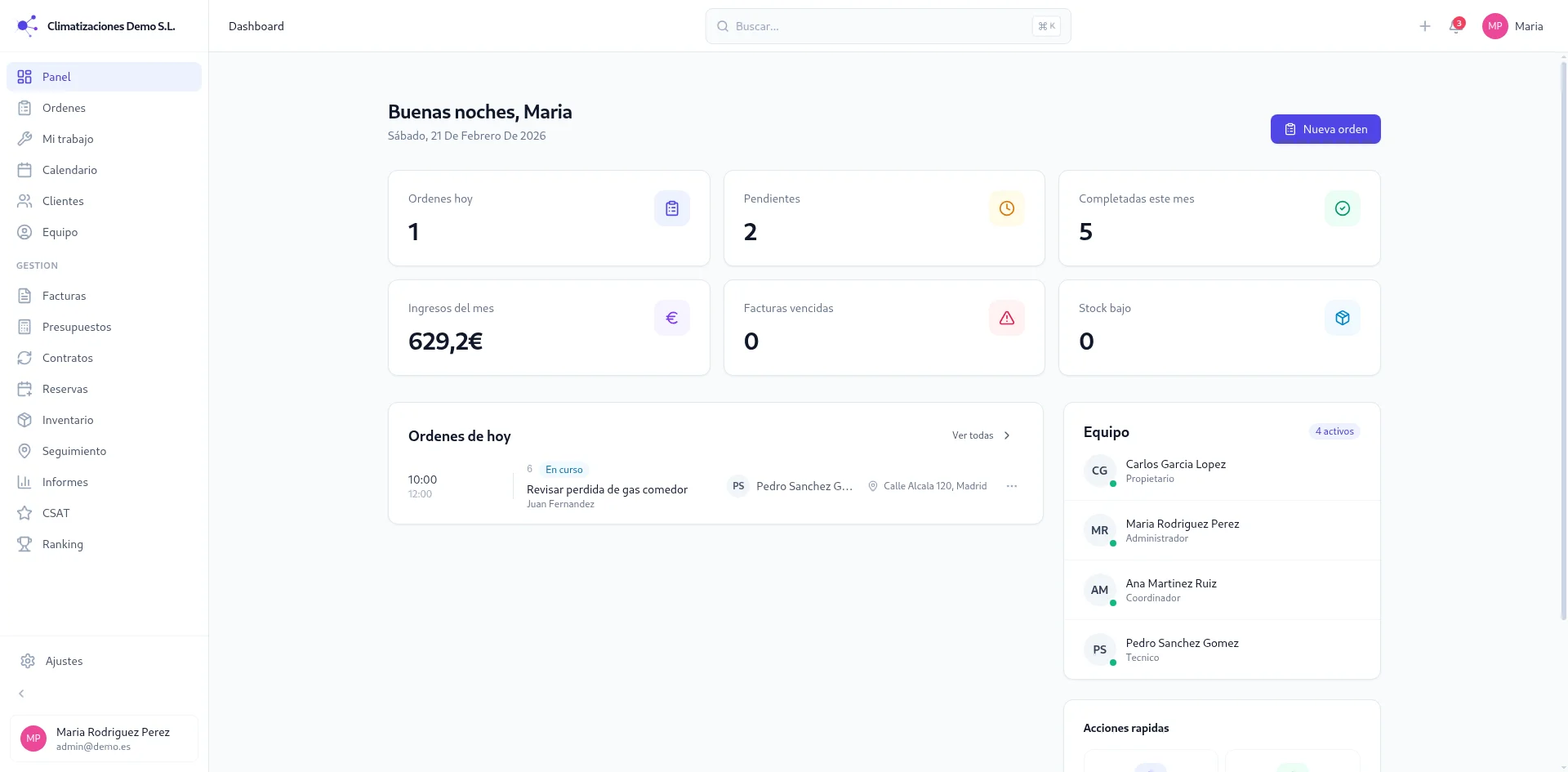Open the order options ellipsis menu
This screenshot has height=772, width=1568.
tap(1011, 485)
